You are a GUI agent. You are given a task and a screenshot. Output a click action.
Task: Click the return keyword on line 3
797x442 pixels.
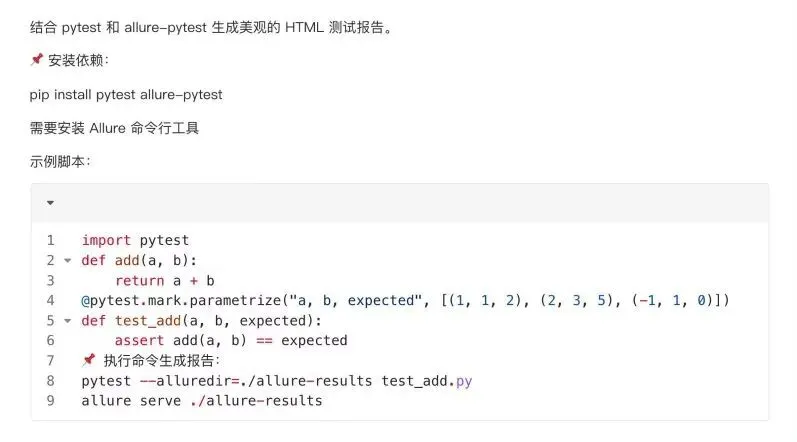tap(139, 280)
